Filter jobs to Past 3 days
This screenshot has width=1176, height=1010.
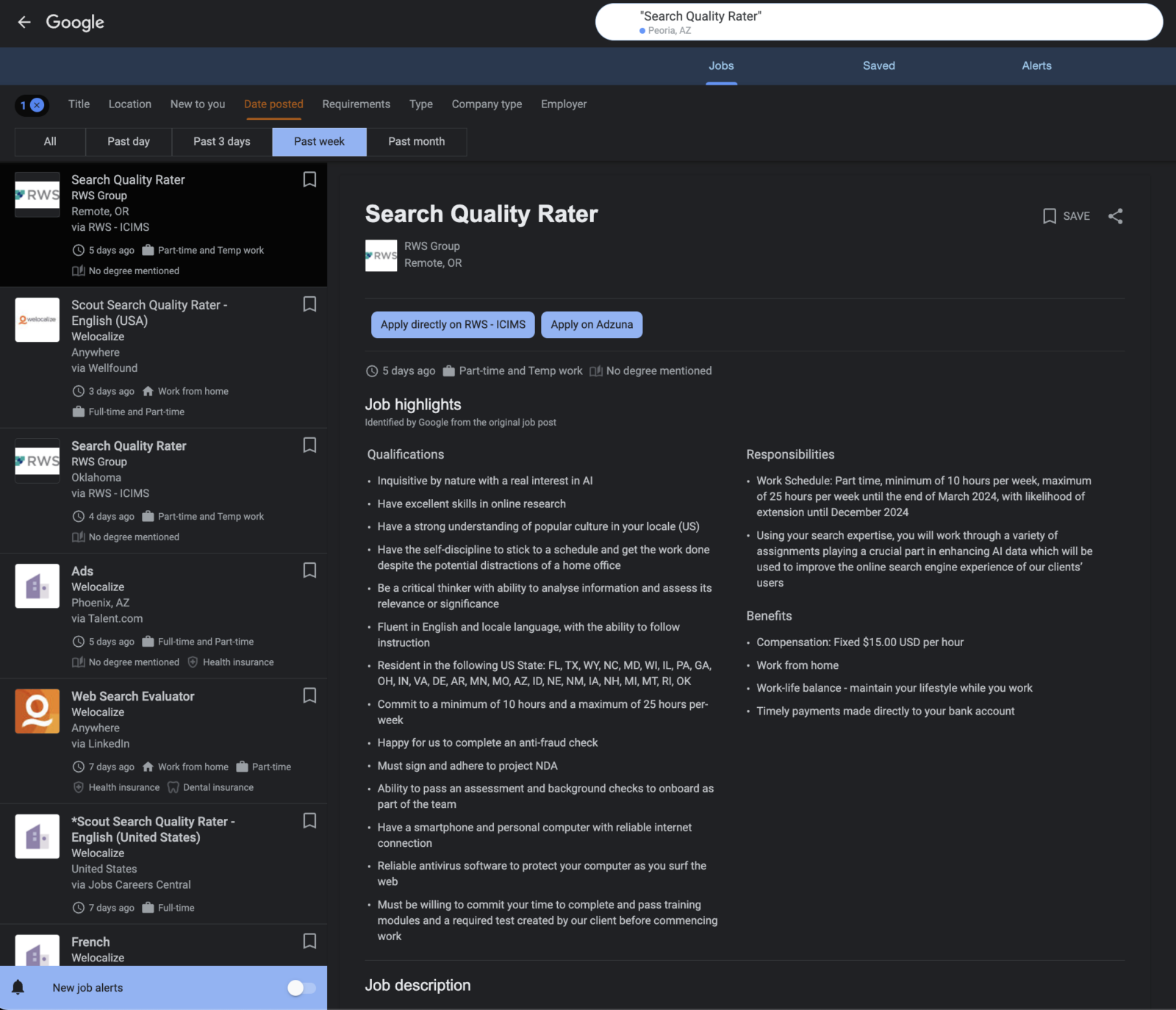222,142
